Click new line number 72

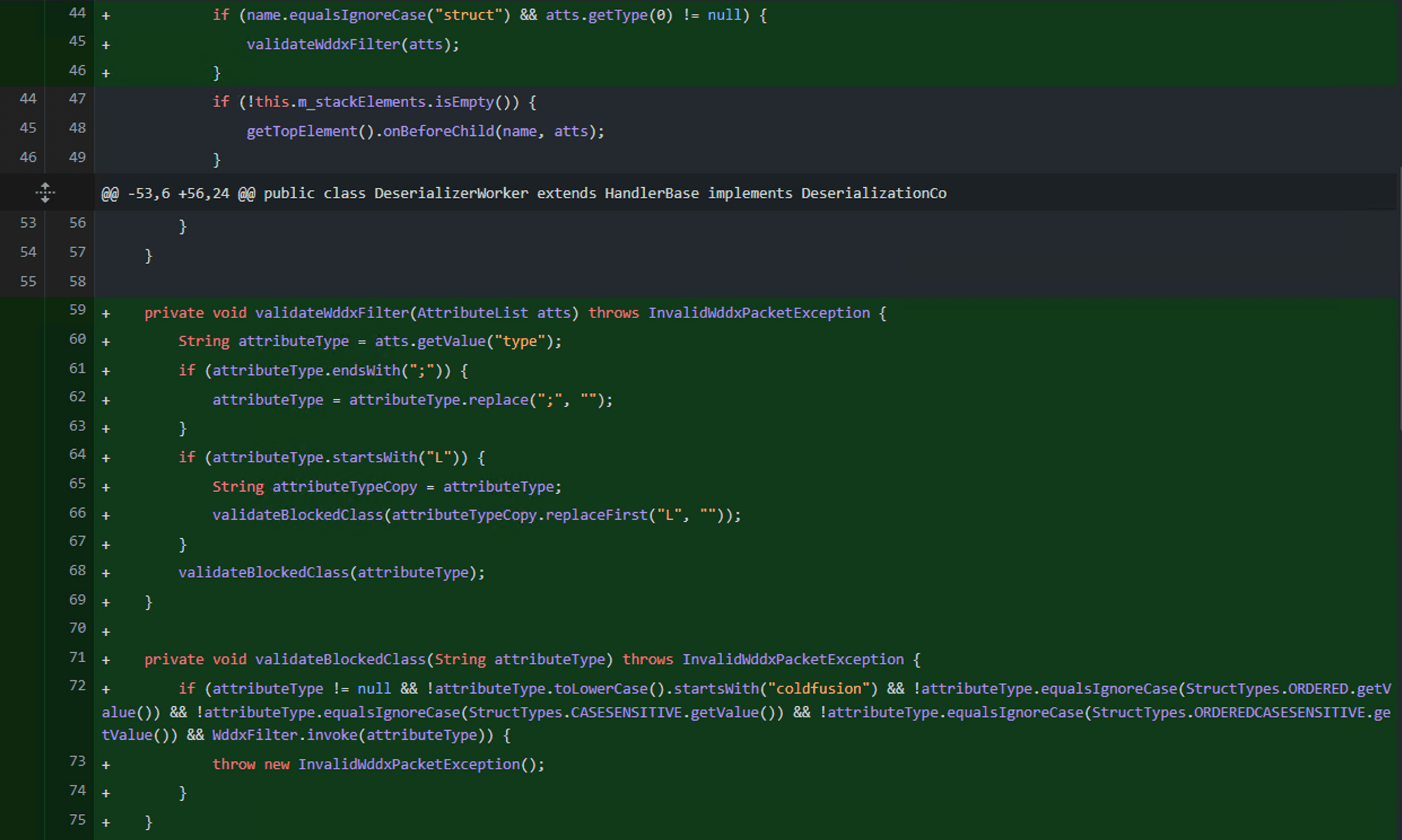(x=77, y=685)
